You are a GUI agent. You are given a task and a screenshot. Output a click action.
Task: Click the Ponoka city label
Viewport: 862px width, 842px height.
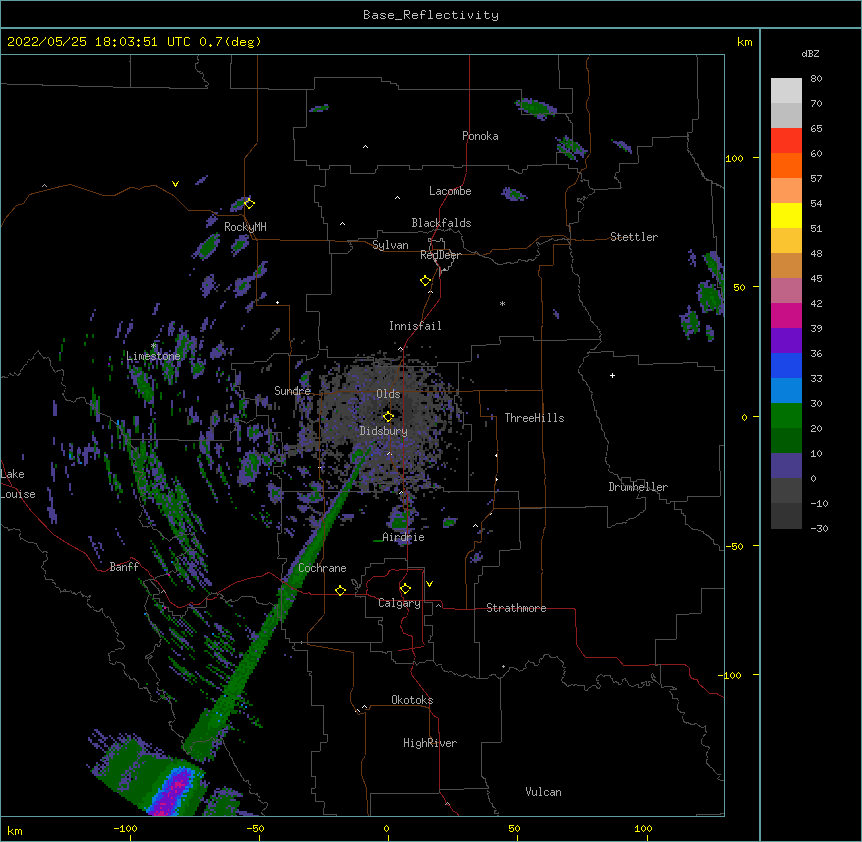(x=480, y=136)
